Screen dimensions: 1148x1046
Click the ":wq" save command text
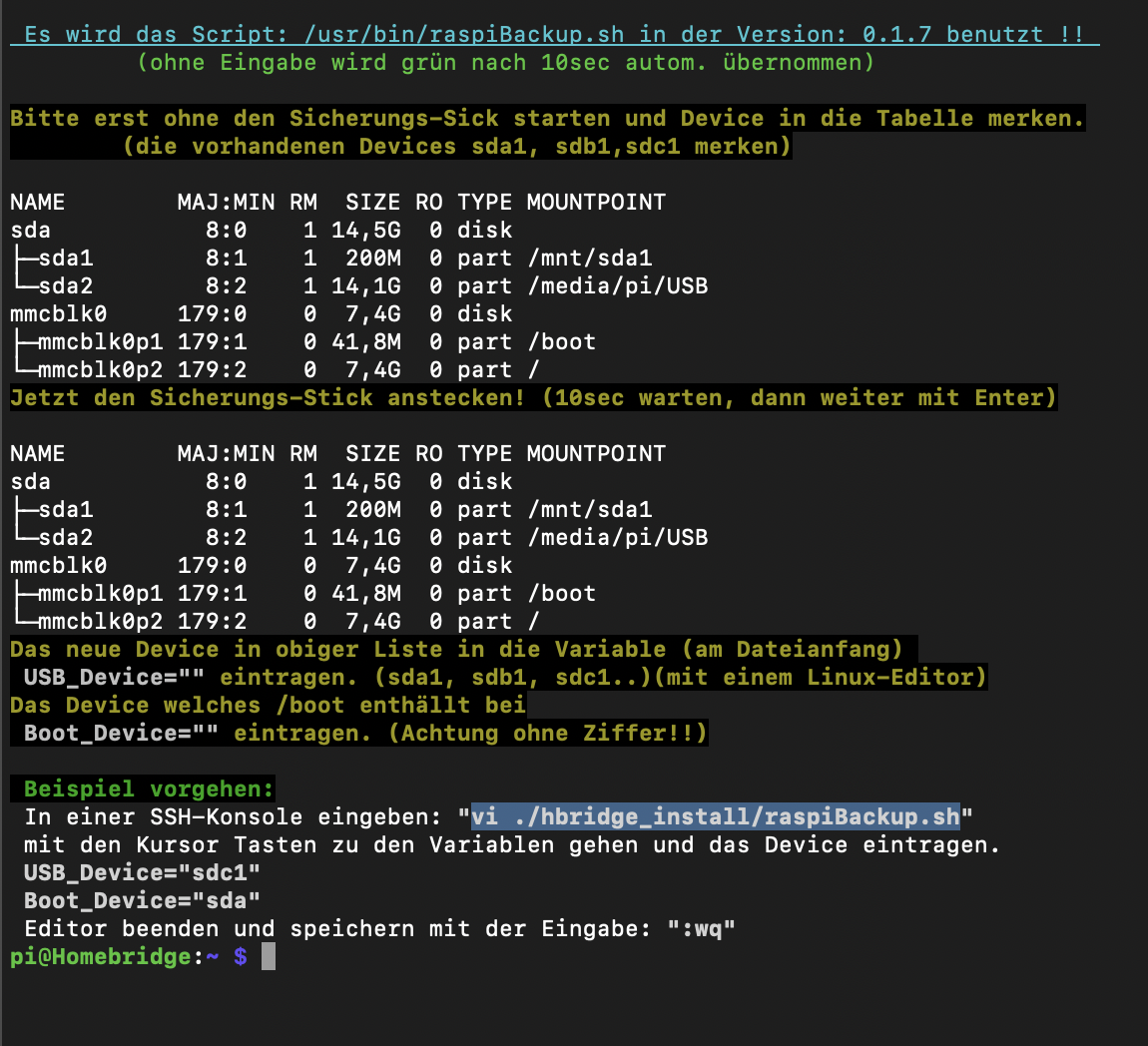pyautogui.click(x=701, y=928)
